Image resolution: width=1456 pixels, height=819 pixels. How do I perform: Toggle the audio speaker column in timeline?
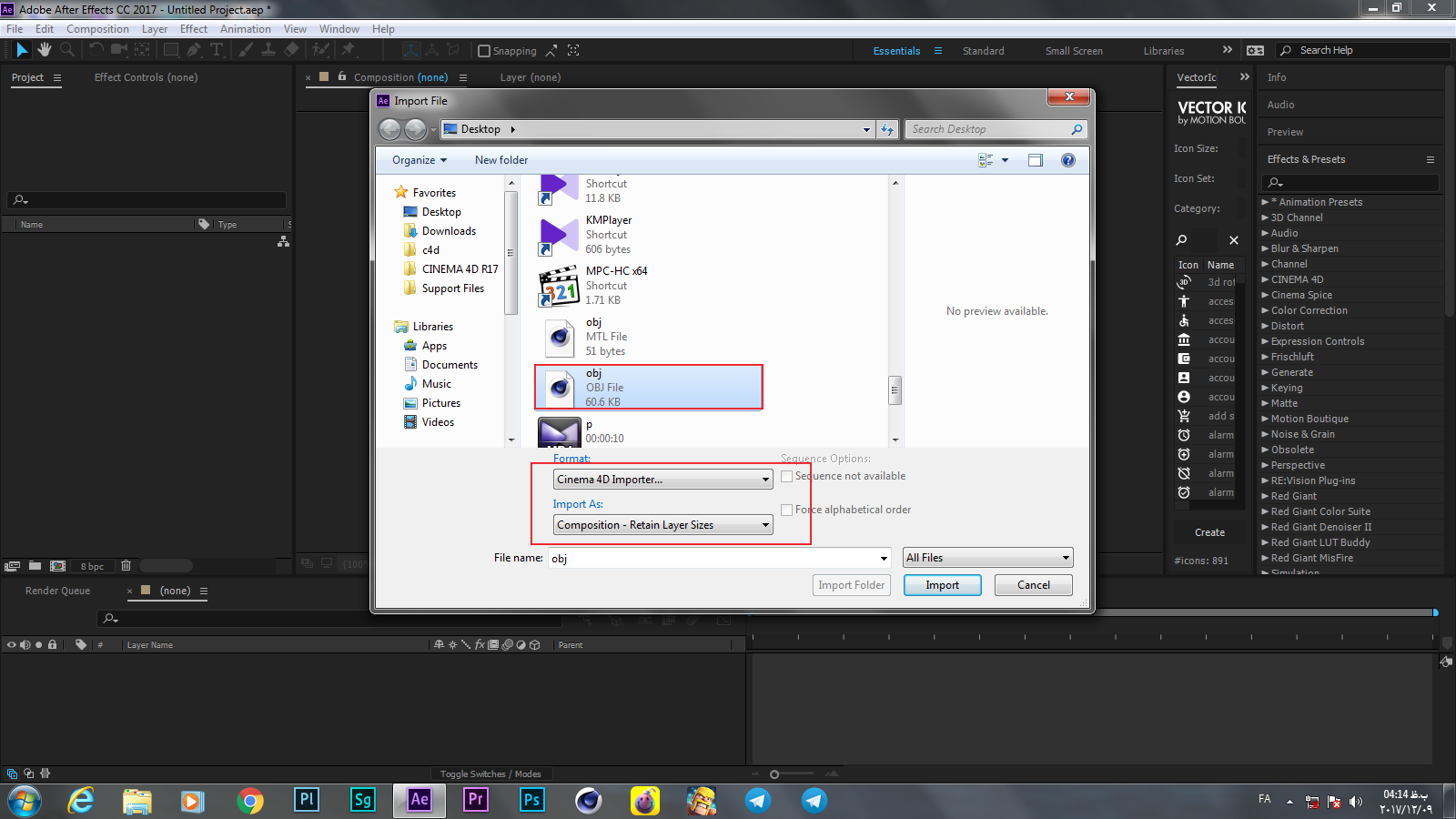tap(25, 644)
